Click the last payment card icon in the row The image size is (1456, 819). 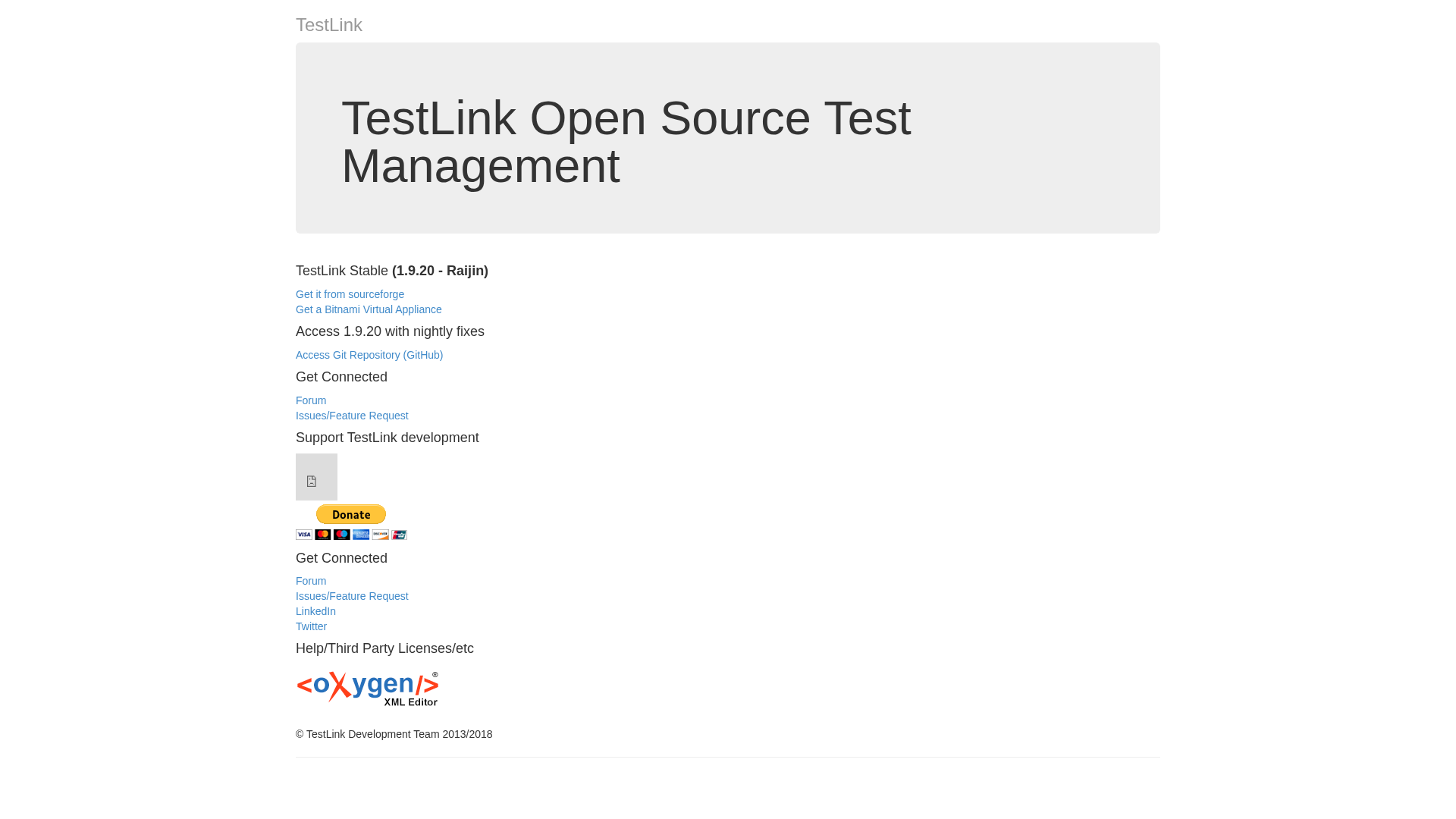(399, 535)
